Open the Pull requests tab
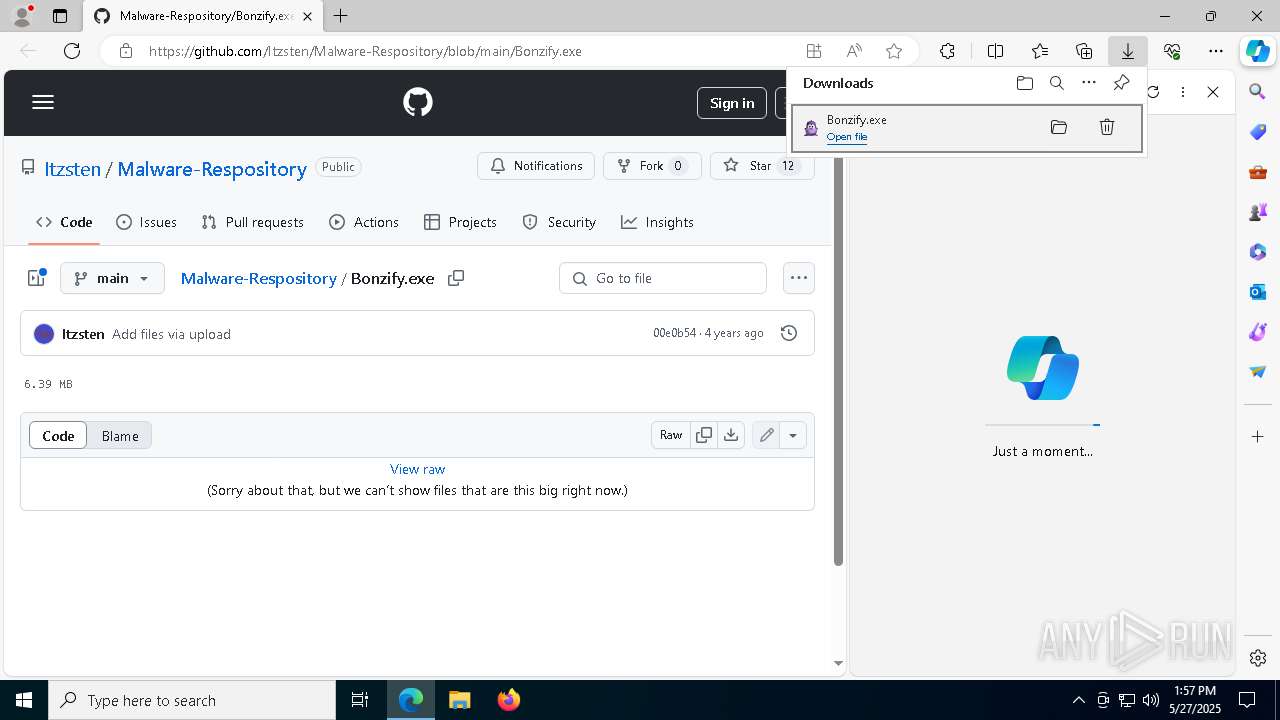The height and width of the screenshot is (720, 1280). [x=252, y=222]
